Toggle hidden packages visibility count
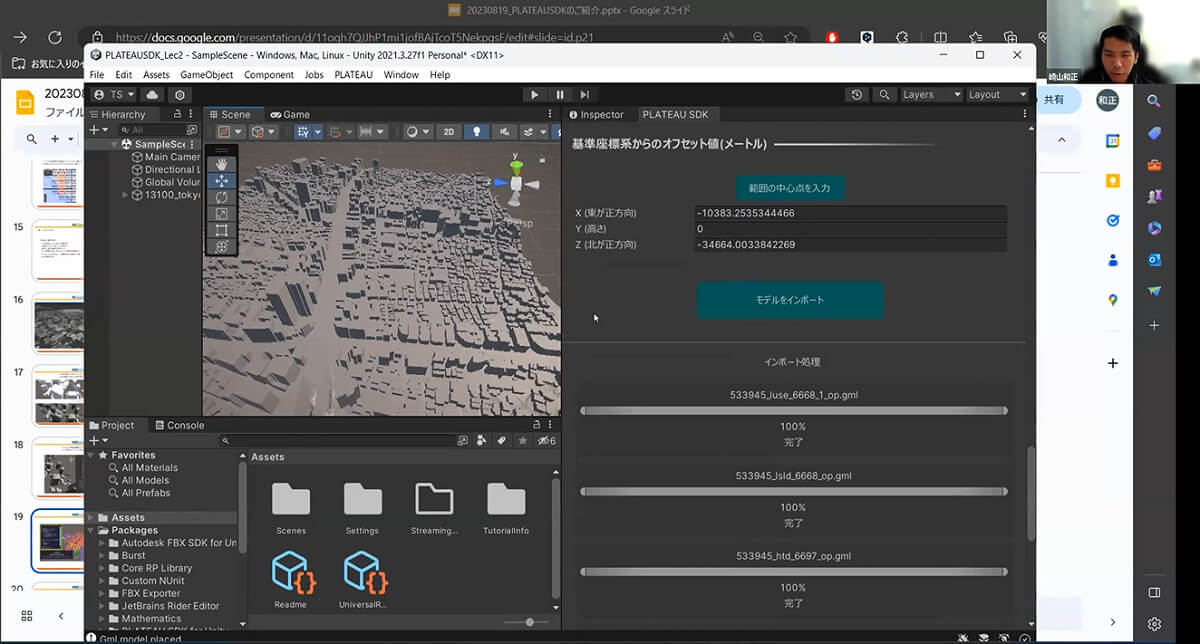Image resolution: width=1200 pixels, height=644 pixels. pyautogui.click(x=547, y=440)
